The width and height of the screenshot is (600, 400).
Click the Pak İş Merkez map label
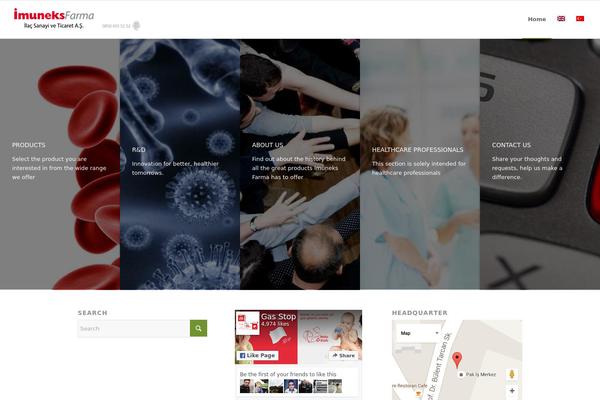coord(481,374)
